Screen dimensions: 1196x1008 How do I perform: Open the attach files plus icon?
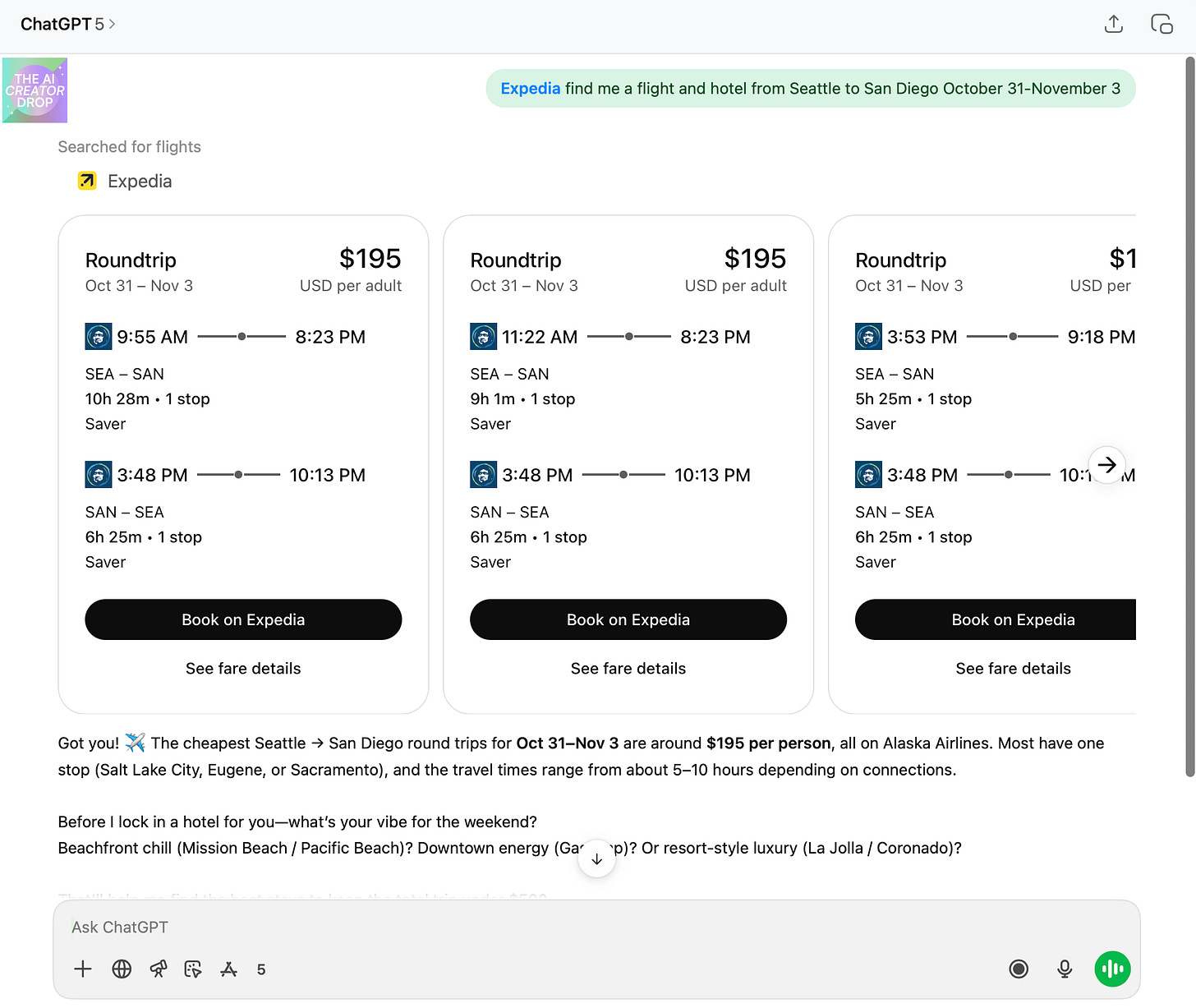pyautogui.click(x=82, y=969)
